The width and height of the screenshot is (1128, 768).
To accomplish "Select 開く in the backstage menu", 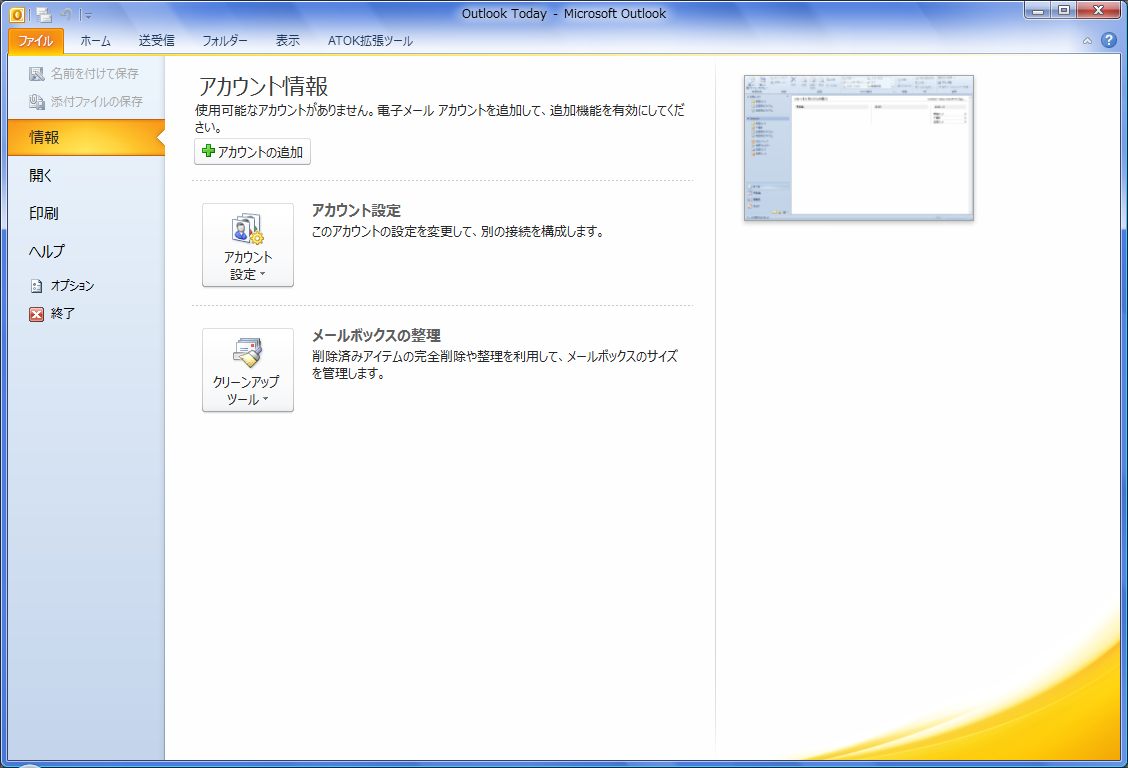I will 42,176.
